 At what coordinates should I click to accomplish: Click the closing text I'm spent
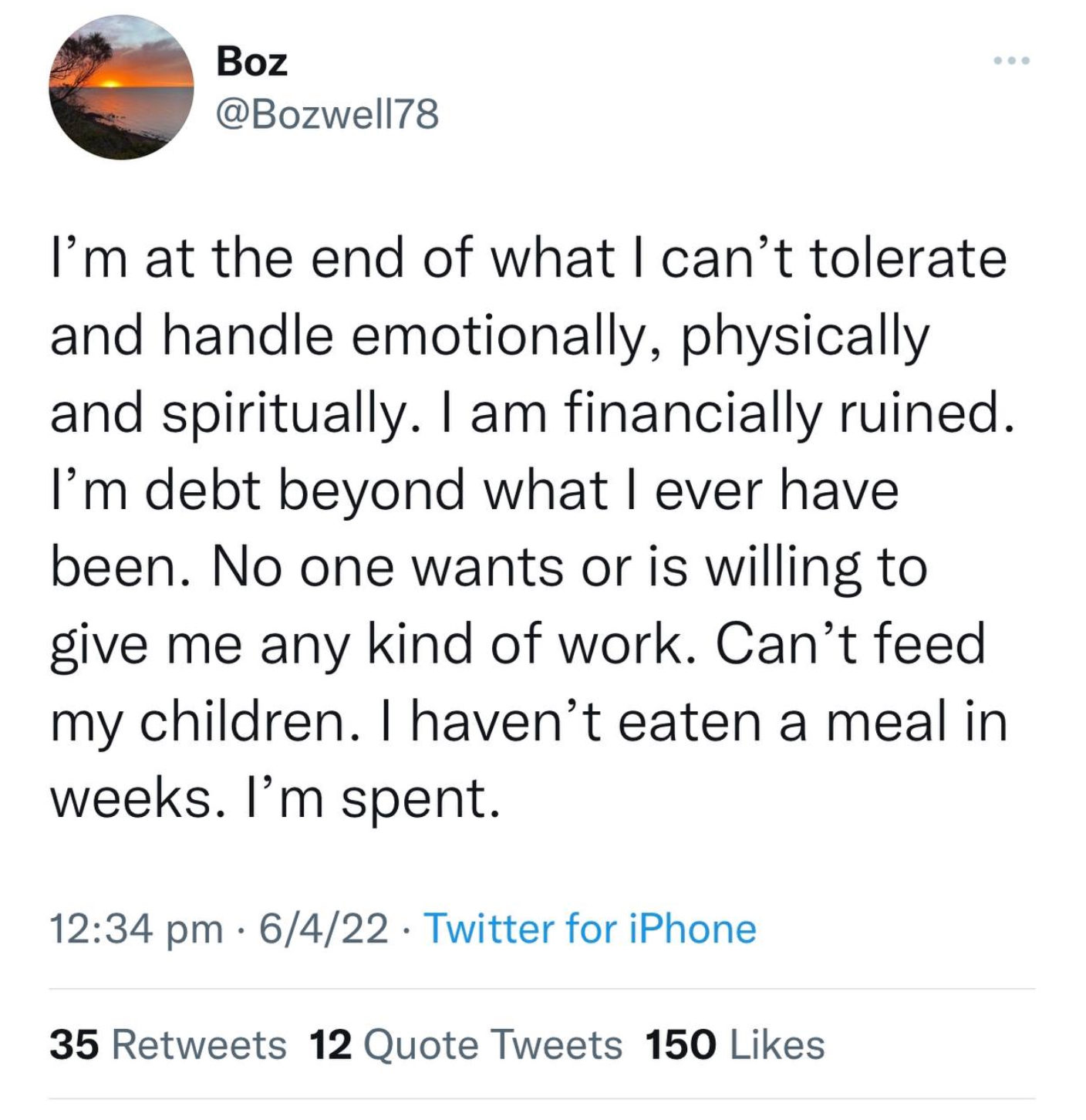click(x=275, y=798)
